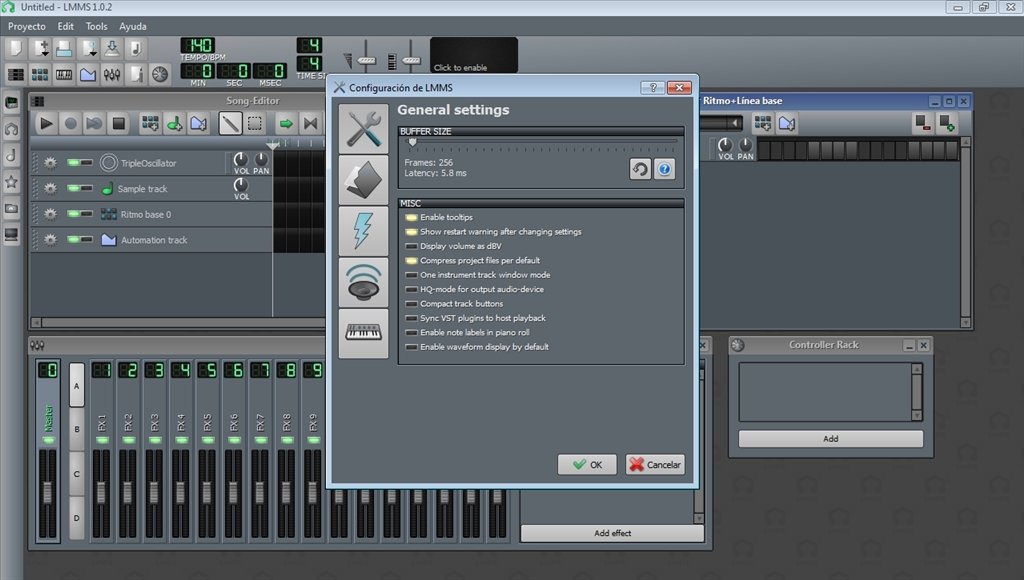Expand the beat/bassline selector in Ritmo+Línea base
Screen dimensions: 1024x580
click(735, 123)
